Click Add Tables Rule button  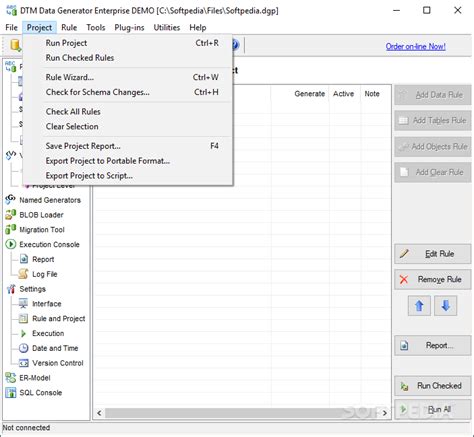coord(433,121)
